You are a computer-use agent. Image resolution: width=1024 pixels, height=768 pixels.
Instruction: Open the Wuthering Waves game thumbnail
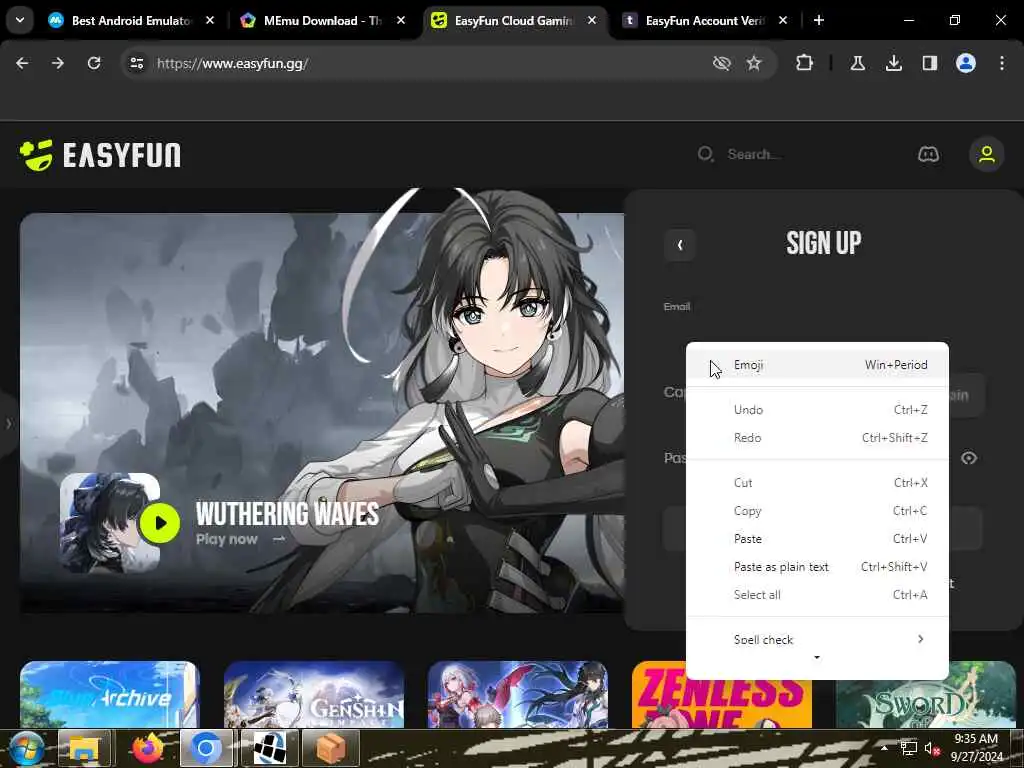[109, 522]
